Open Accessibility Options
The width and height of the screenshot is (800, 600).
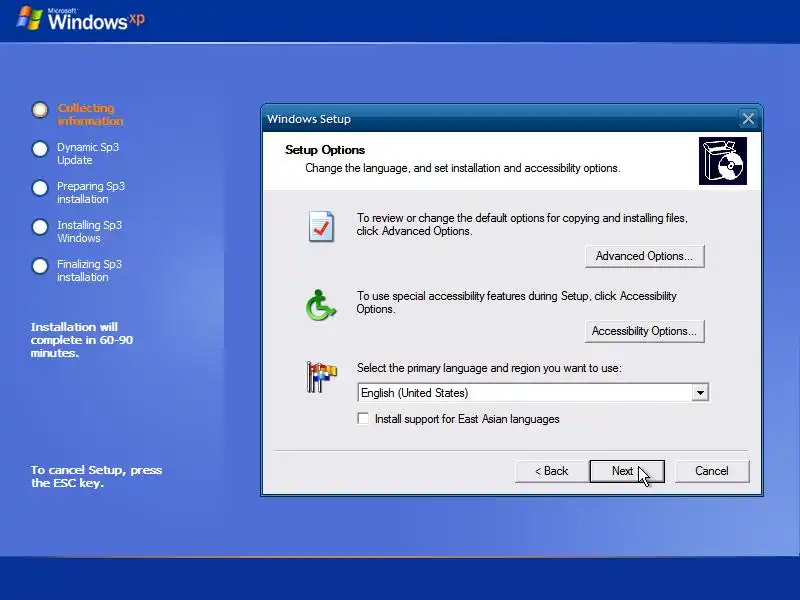pyautogui.click(x=644, y=331)
